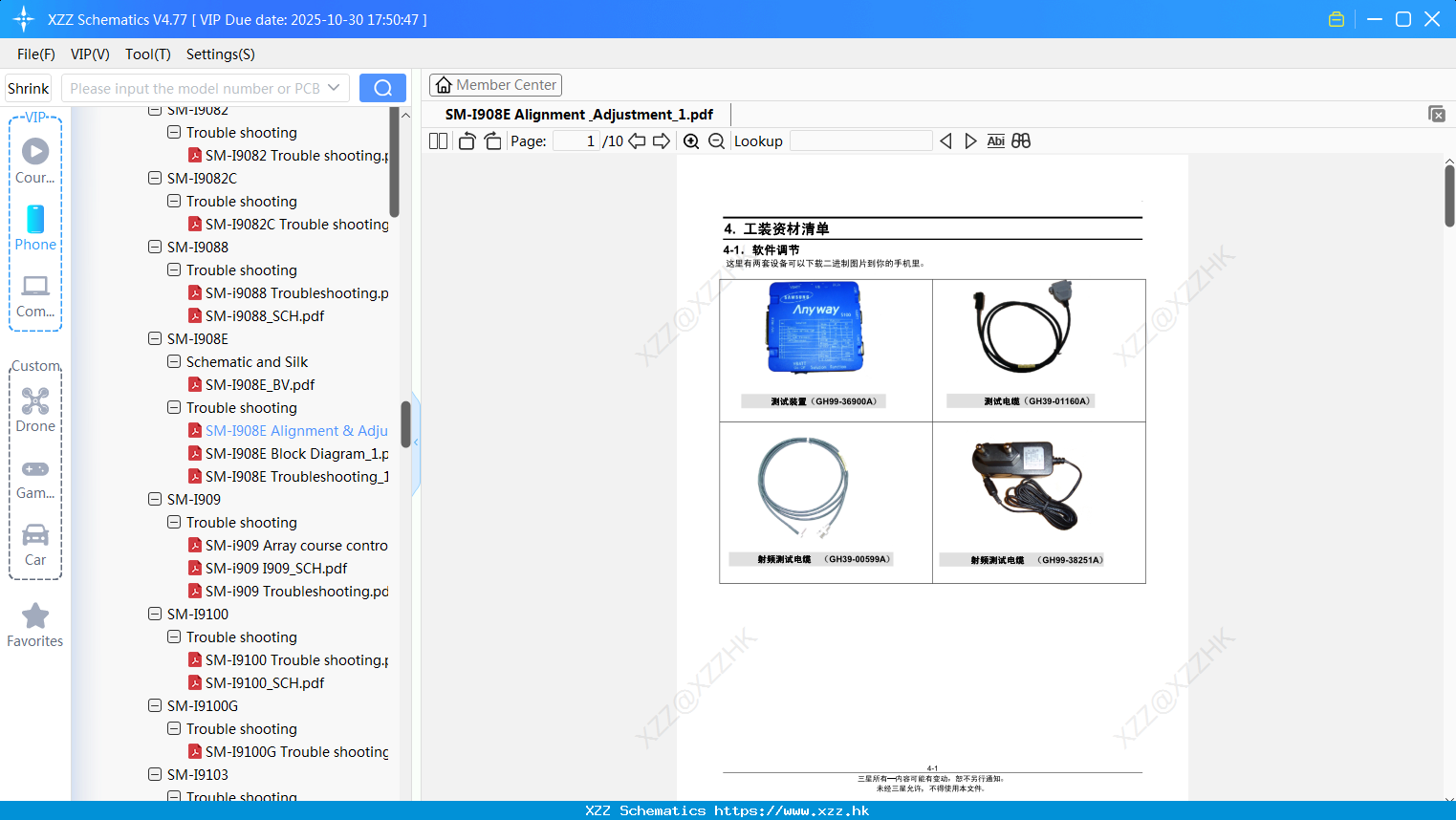
Task: Switch to the SM-I908E Alignment PDF tab
Action: pos(580,114)
